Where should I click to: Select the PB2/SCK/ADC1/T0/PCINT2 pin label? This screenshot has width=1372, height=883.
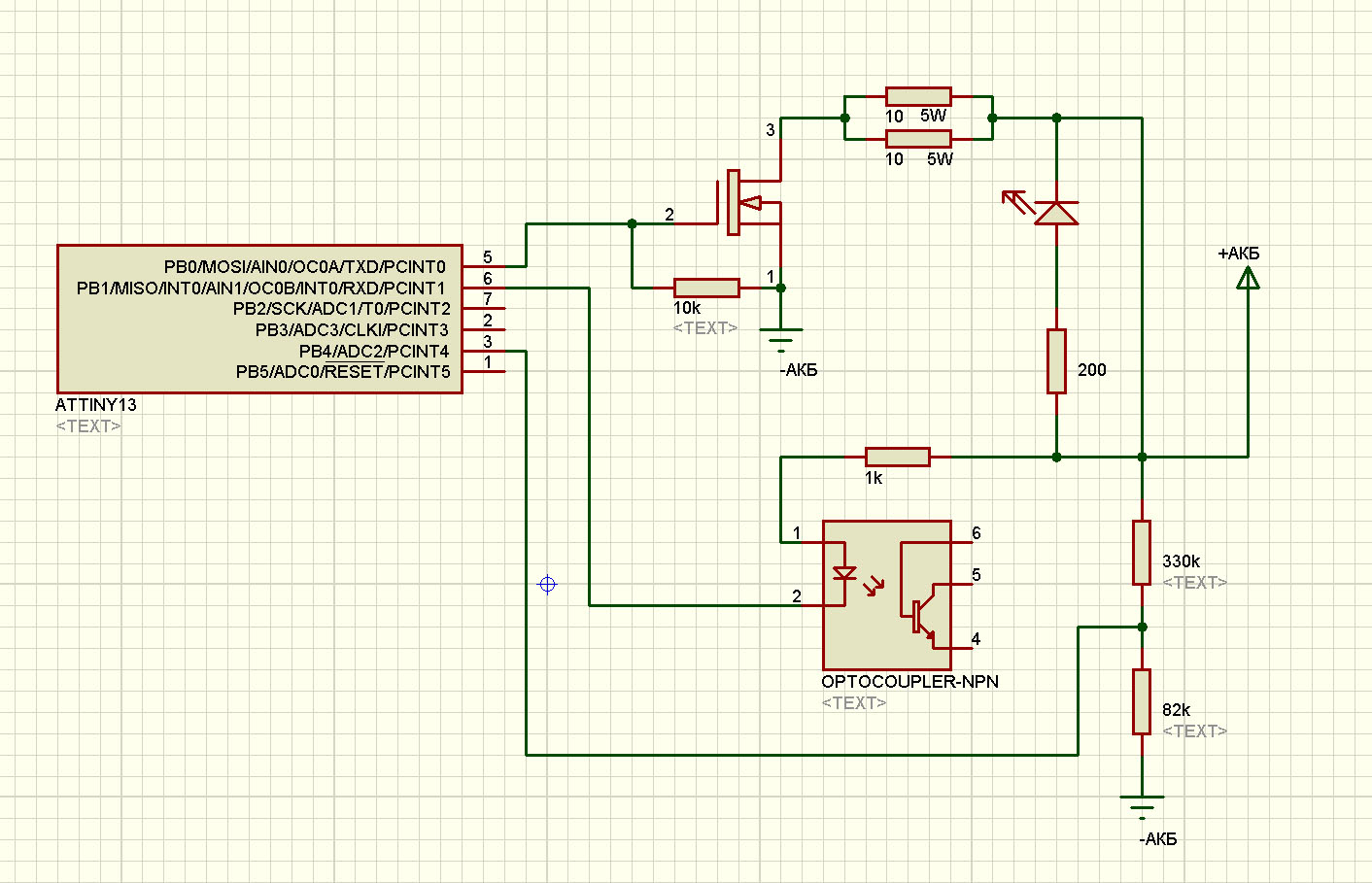(x=341, y=308)
